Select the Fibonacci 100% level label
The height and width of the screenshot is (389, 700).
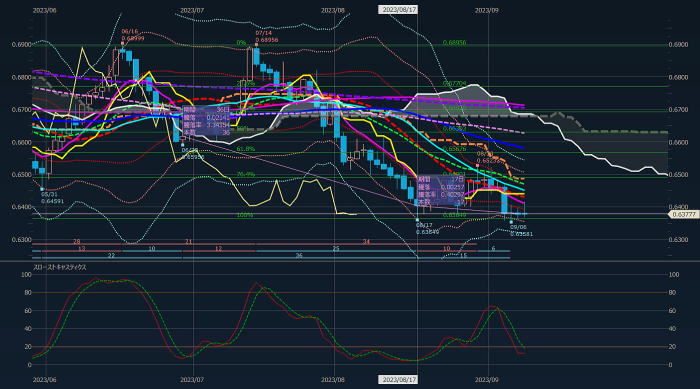coord(245,215)
